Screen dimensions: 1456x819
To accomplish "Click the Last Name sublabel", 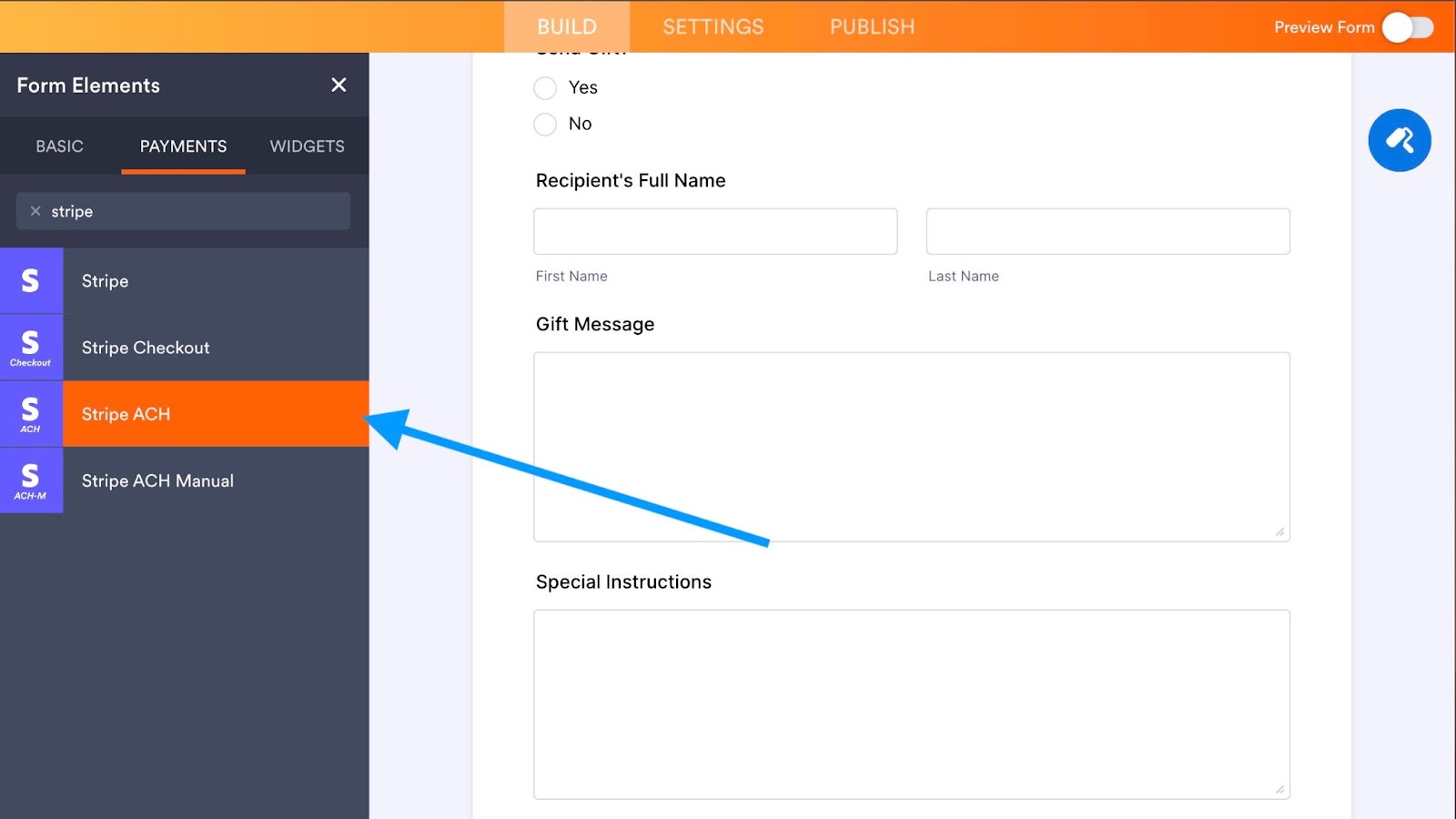I will click(x=964, y=276).
